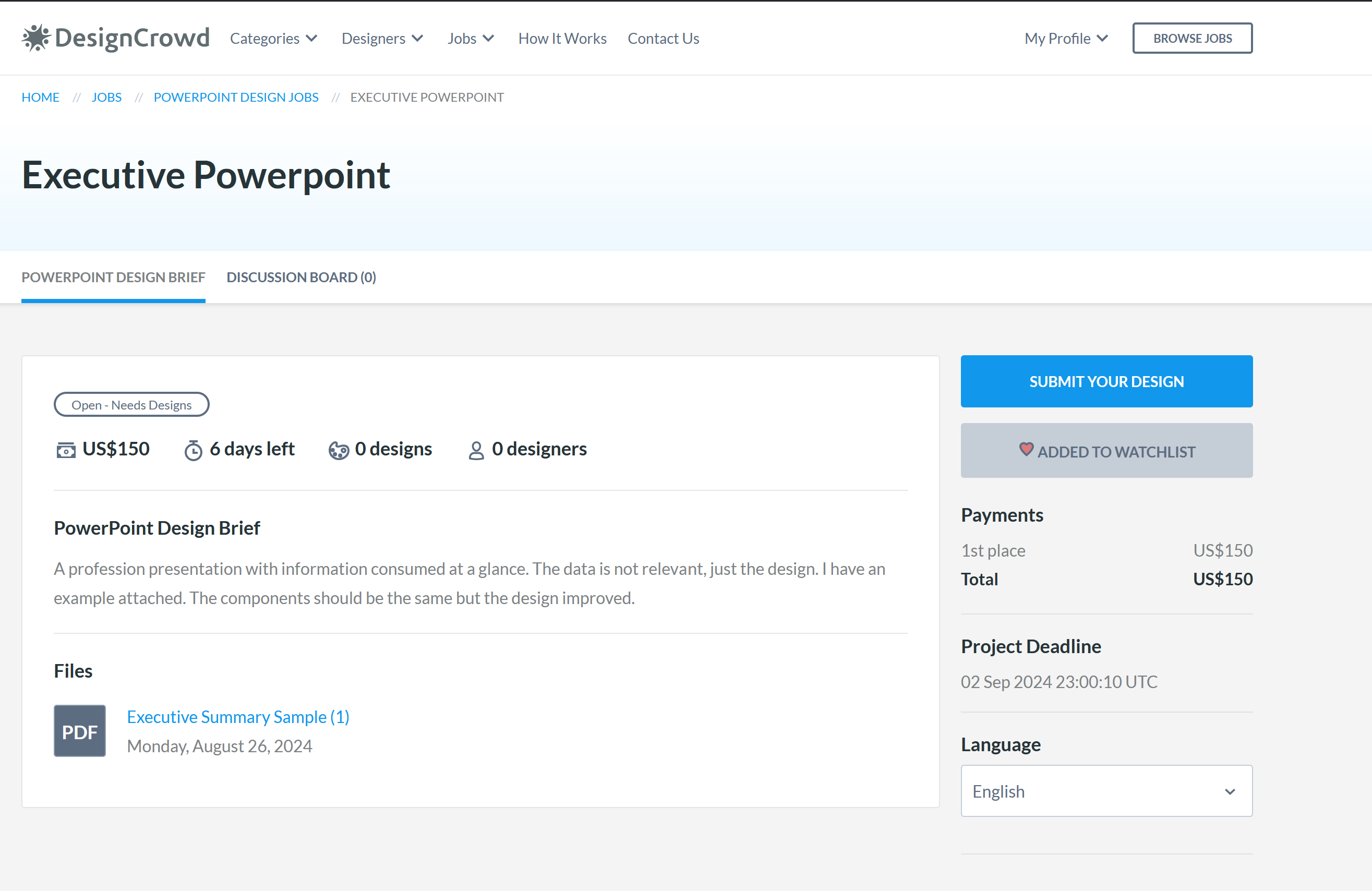Screen dimensions: 1372x891
Task: Click the 6 days left text
Action: [x=252, y=449]
